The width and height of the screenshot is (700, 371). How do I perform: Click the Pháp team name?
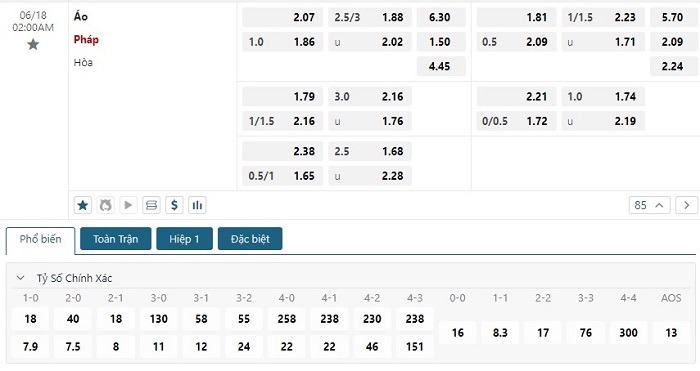pos(86,39)
